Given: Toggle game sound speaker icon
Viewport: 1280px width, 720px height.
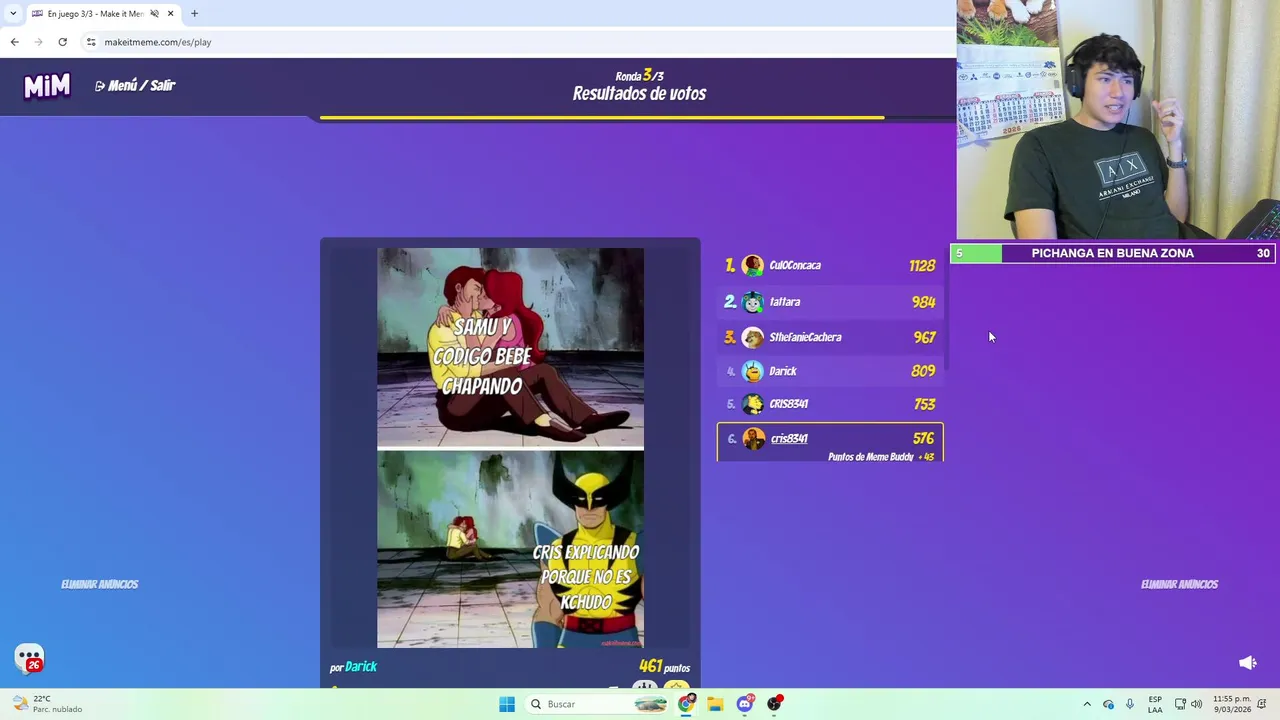Looking at the screenshot, I should 1247,662.
